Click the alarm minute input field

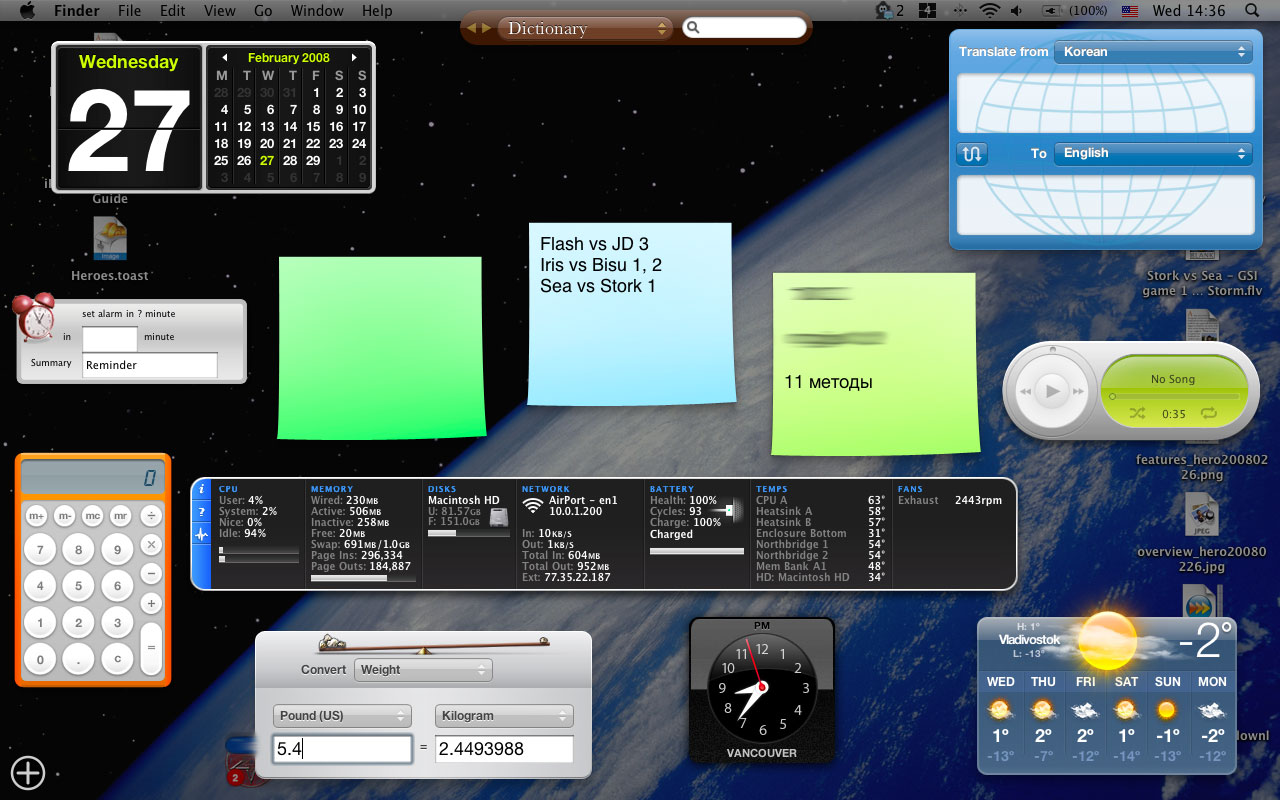point(109,338)
